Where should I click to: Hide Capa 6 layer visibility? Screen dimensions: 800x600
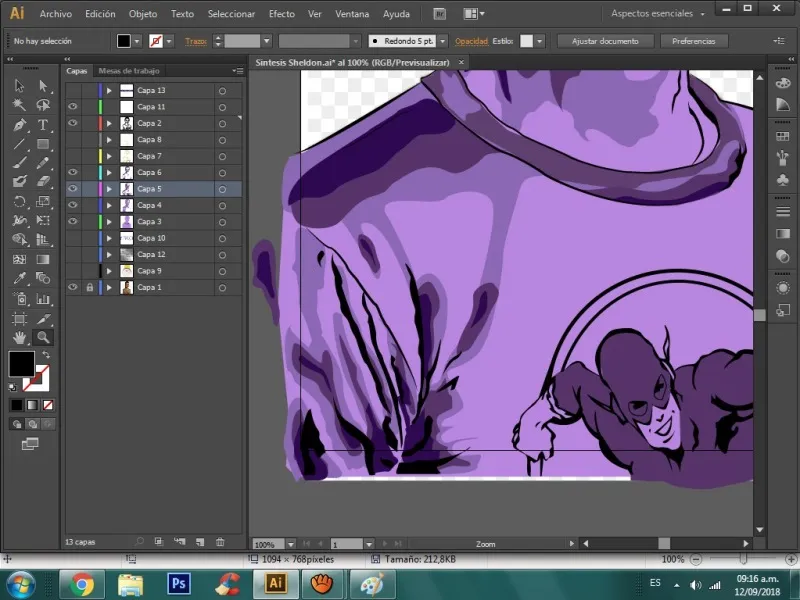pyautogui.click(x=73, y=172)
